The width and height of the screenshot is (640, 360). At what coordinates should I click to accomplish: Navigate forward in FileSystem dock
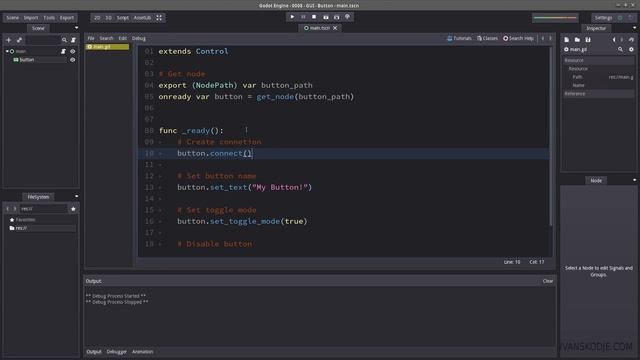[x=15, y=209]
